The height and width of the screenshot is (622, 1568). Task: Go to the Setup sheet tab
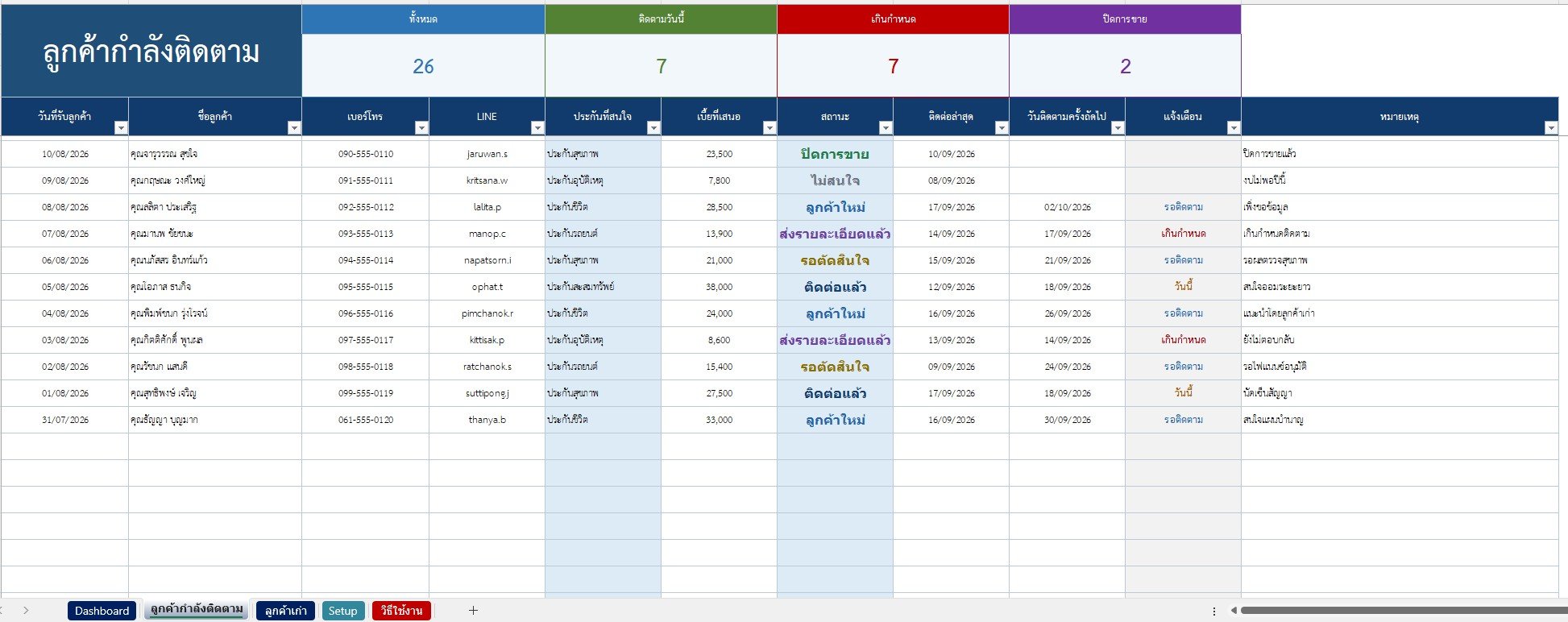pyautogui.click(x=342, y=611)
